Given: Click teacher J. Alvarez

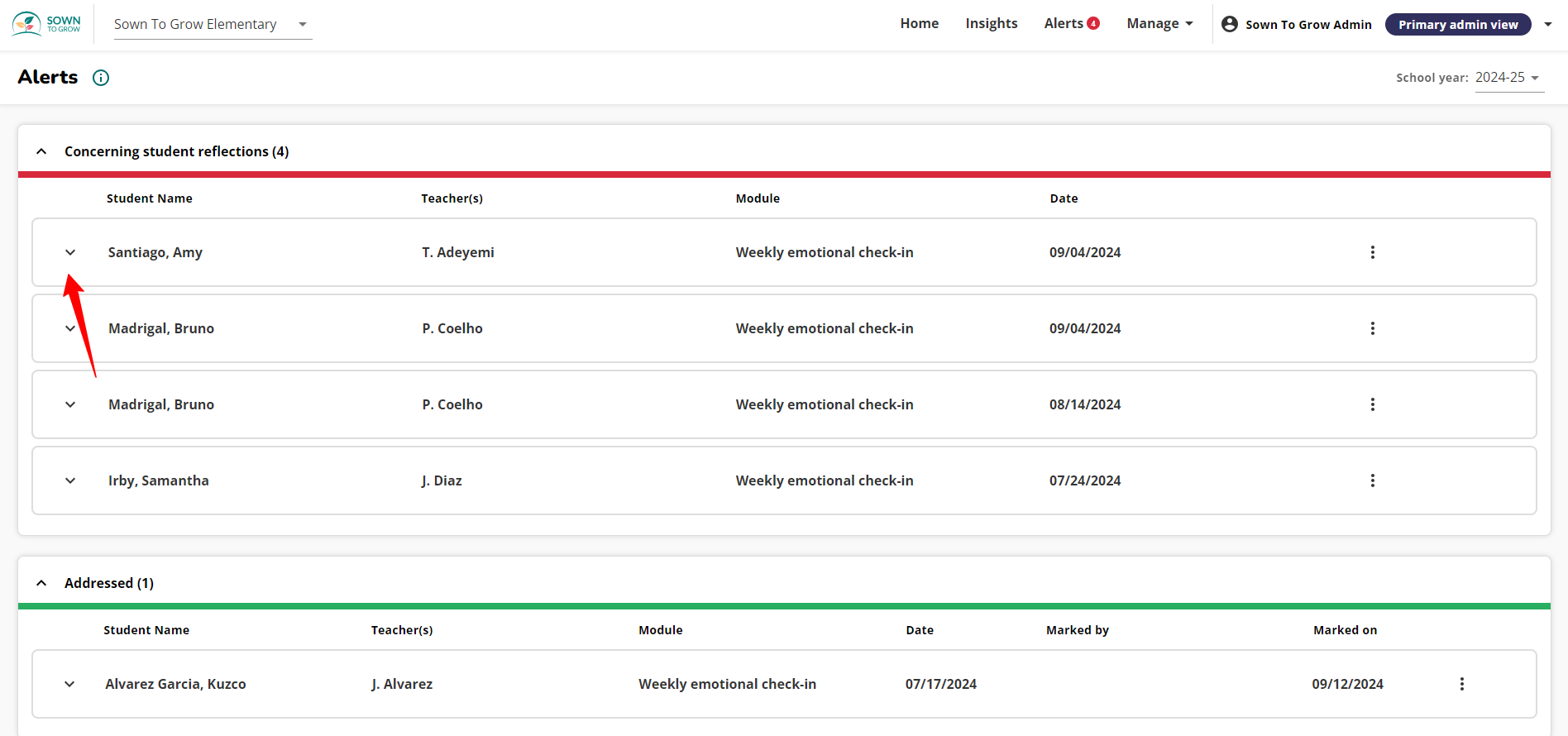Looking at the screenshot, I should (x=402, y=684).
